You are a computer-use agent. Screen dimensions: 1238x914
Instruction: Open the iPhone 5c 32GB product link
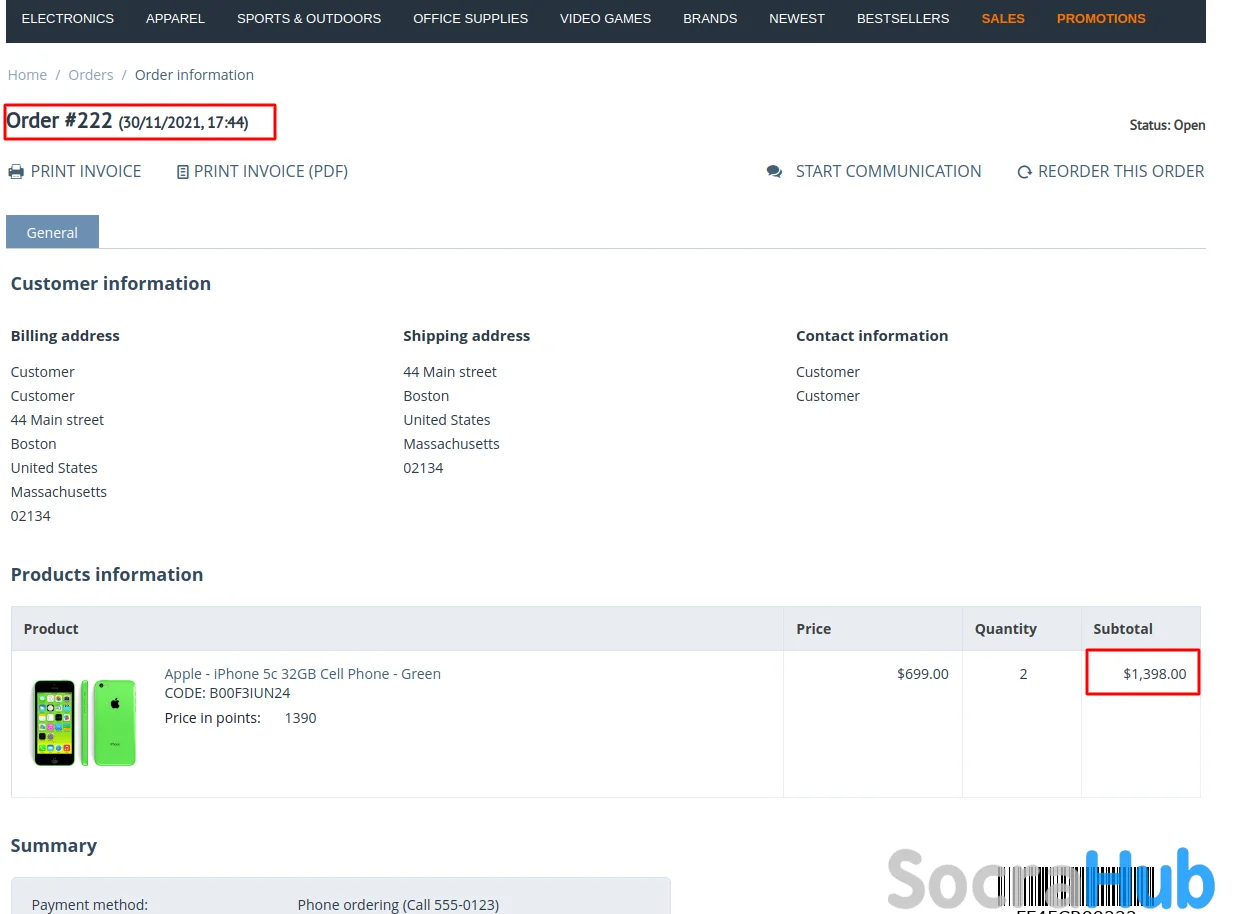(302, 674)
